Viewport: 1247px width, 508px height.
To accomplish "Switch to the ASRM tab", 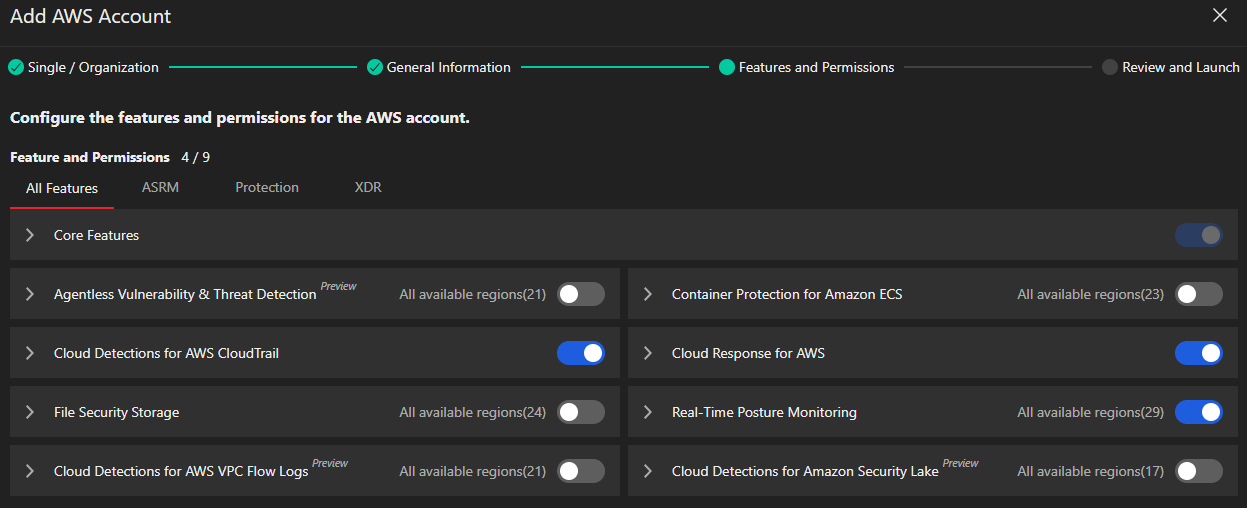I will tap(160, 187).
